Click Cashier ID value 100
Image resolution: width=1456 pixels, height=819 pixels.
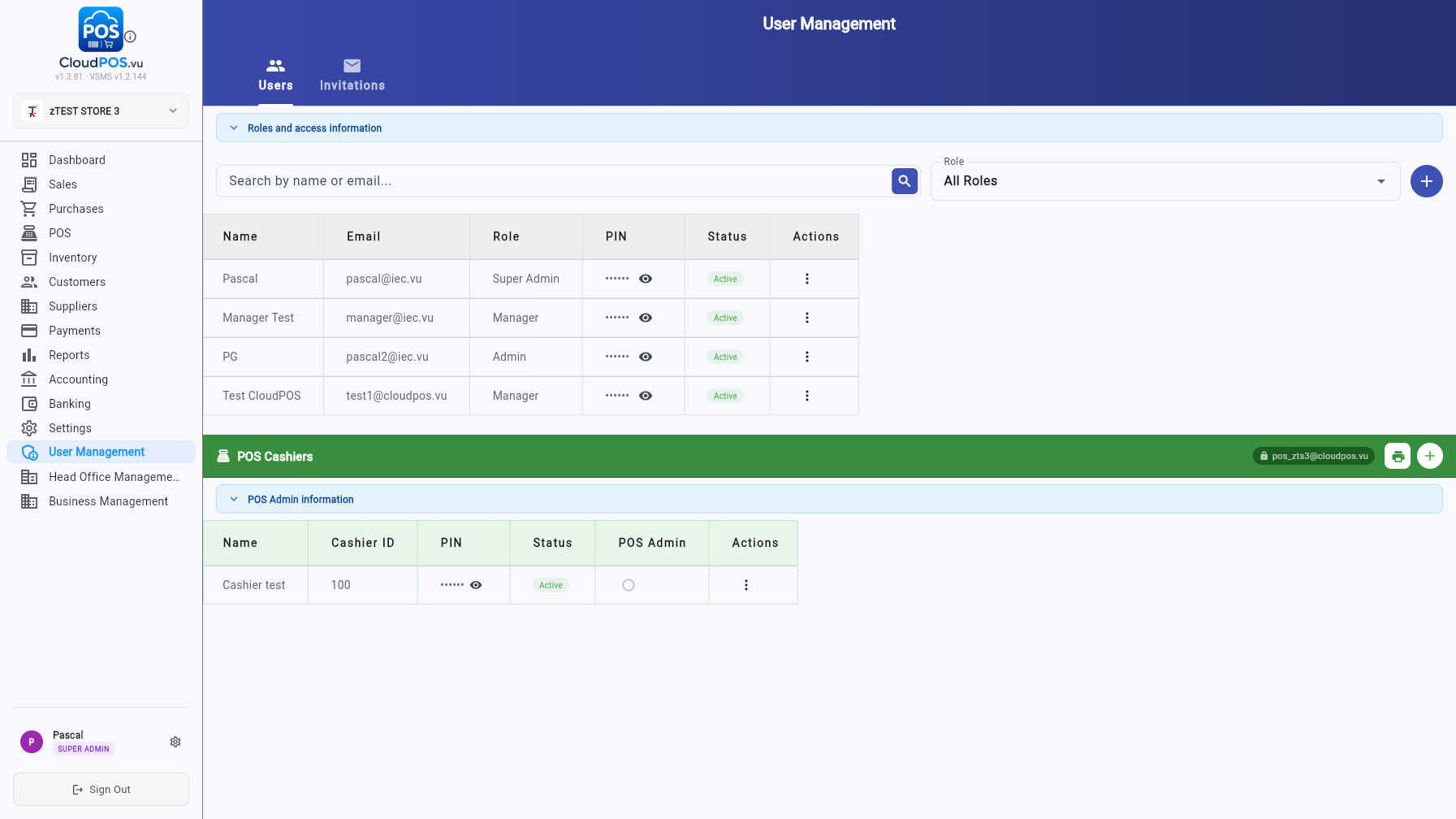pos(341,585)
